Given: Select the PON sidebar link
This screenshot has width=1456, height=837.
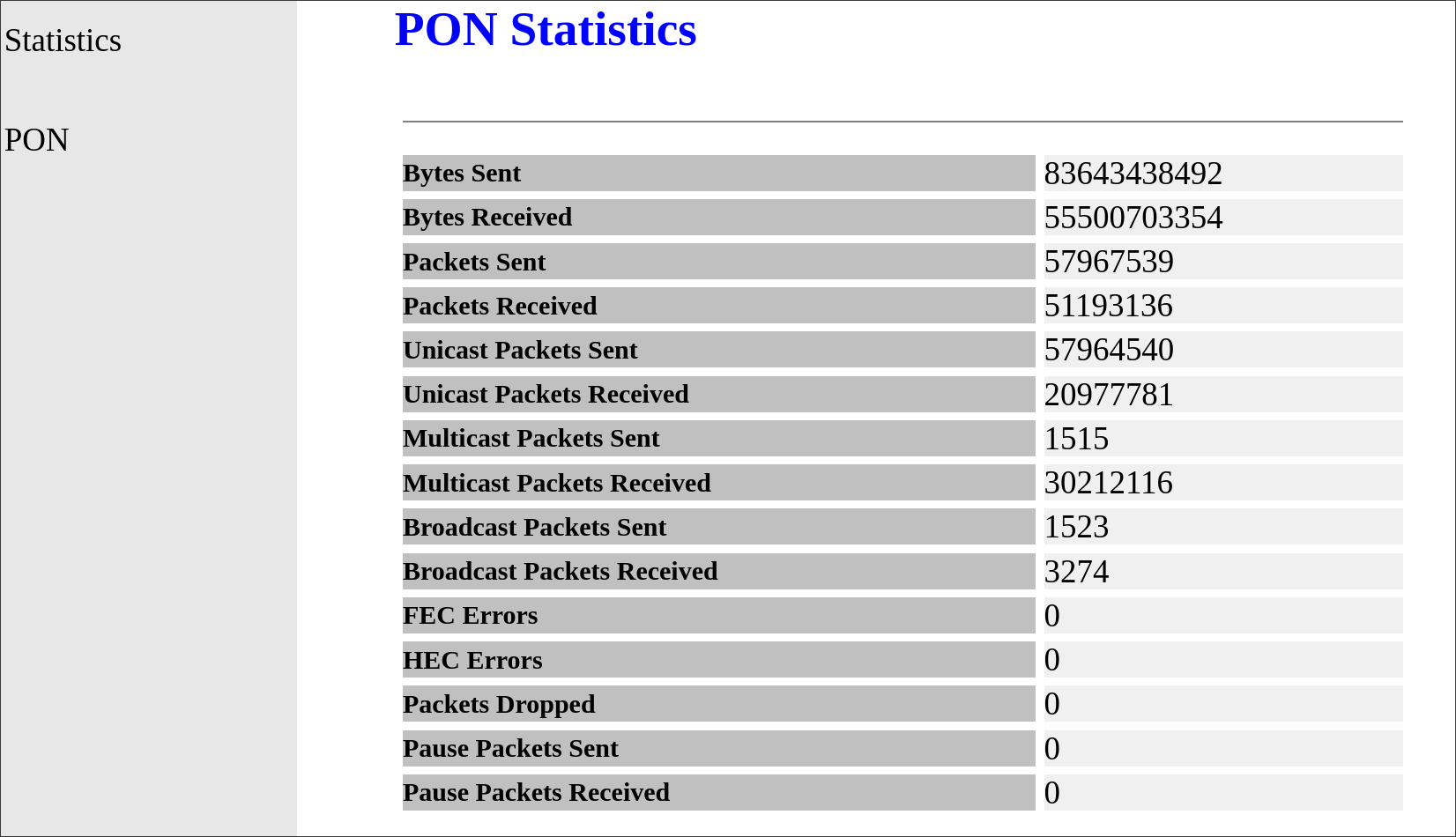Looking at the screenshot, I should [x=36, y=140].
